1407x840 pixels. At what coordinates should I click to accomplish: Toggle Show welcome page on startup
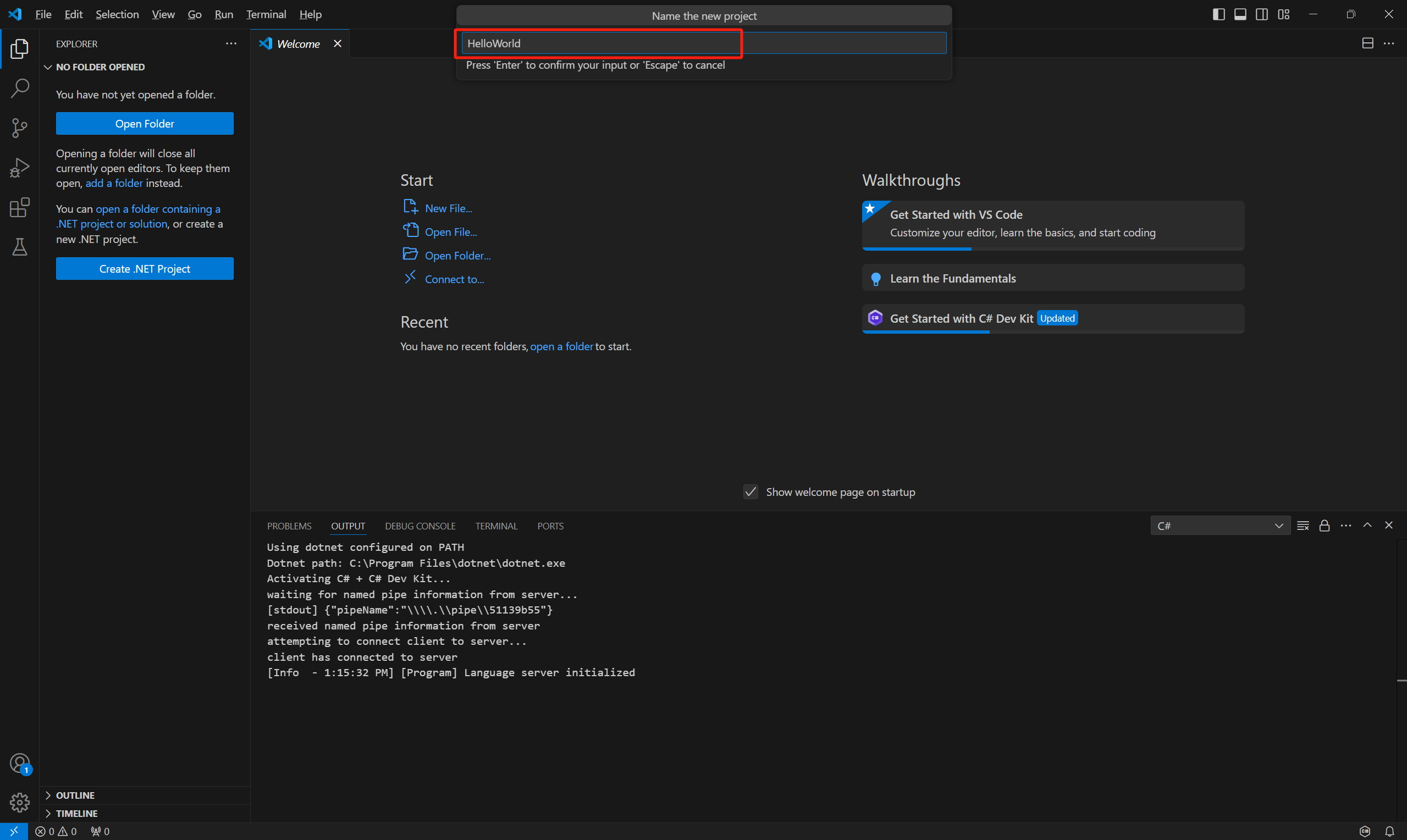click(751, 492)
